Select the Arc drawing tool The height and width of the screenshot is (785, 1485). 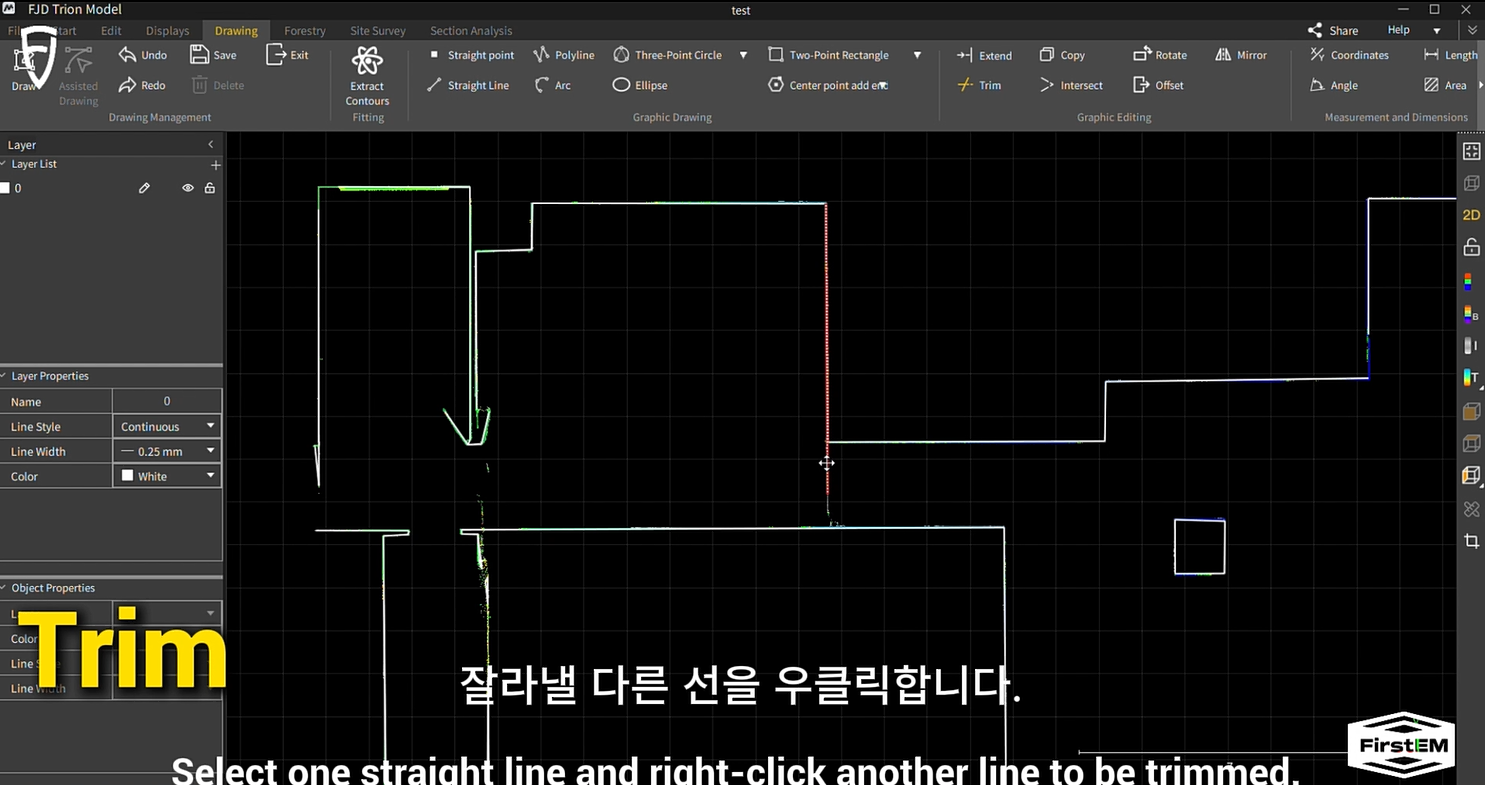click(552, 85)
